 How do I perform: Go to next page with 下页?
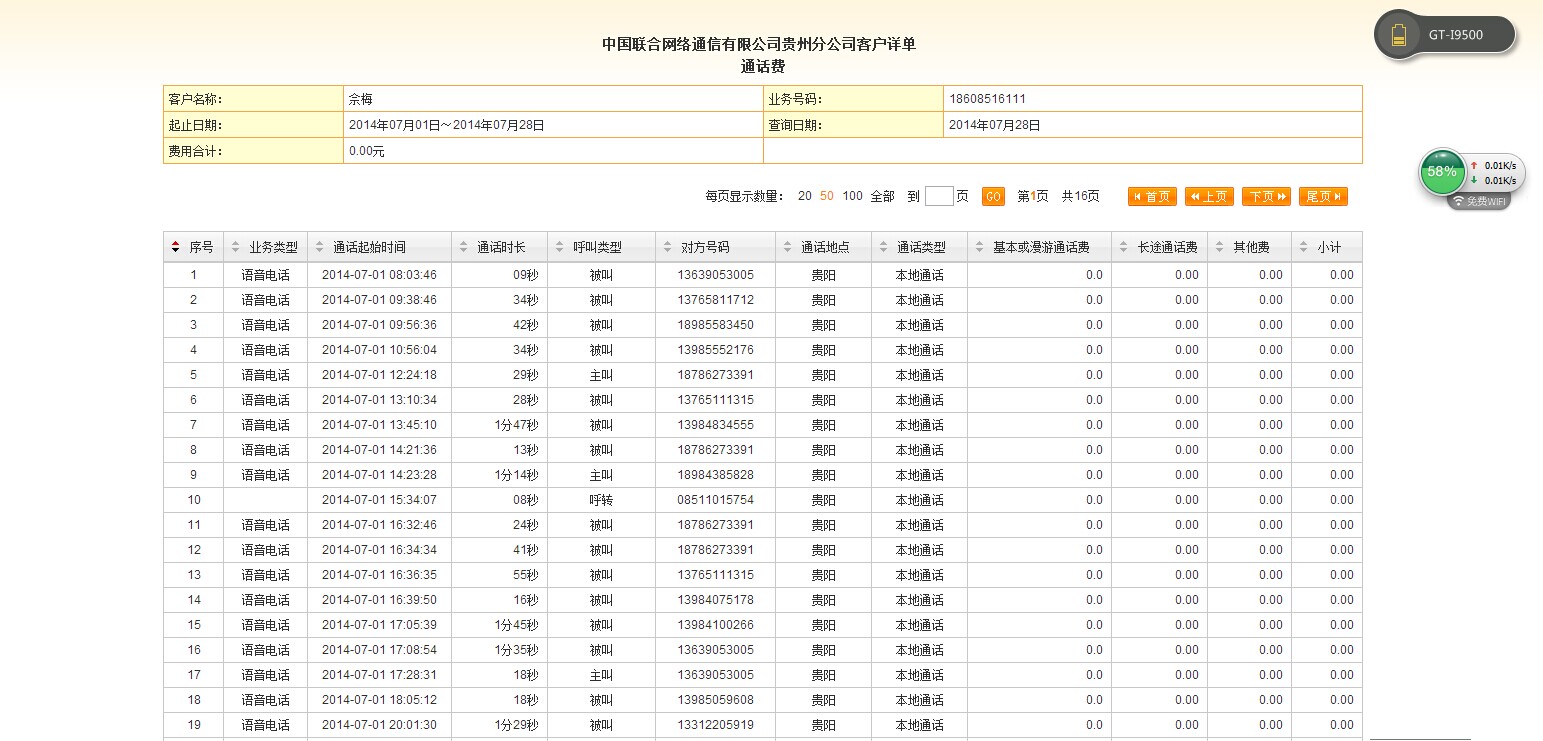pos(1266,197)
